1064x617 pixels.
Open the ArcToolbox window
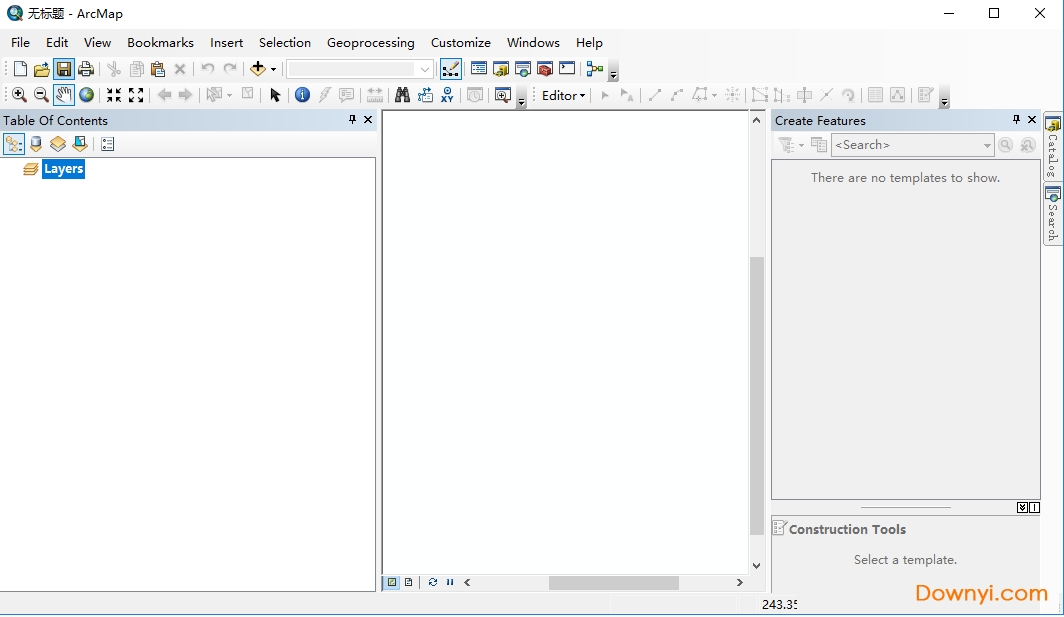point(545,68)
